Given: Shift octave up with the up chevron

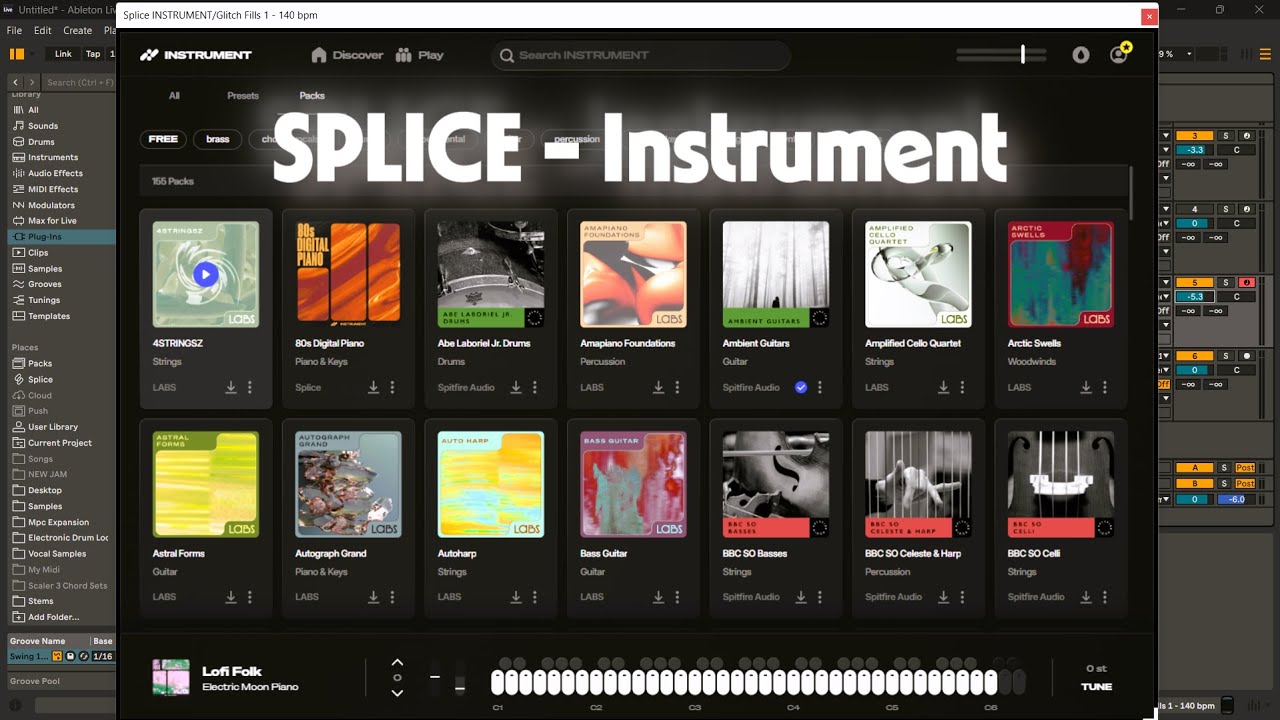Looking at the screenshot, I should (x=397, y=662).
